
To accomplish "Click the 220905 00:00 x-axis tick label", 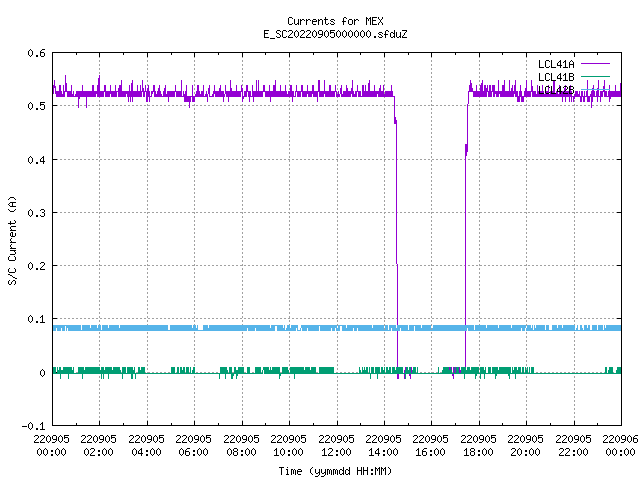I will 51,445.
